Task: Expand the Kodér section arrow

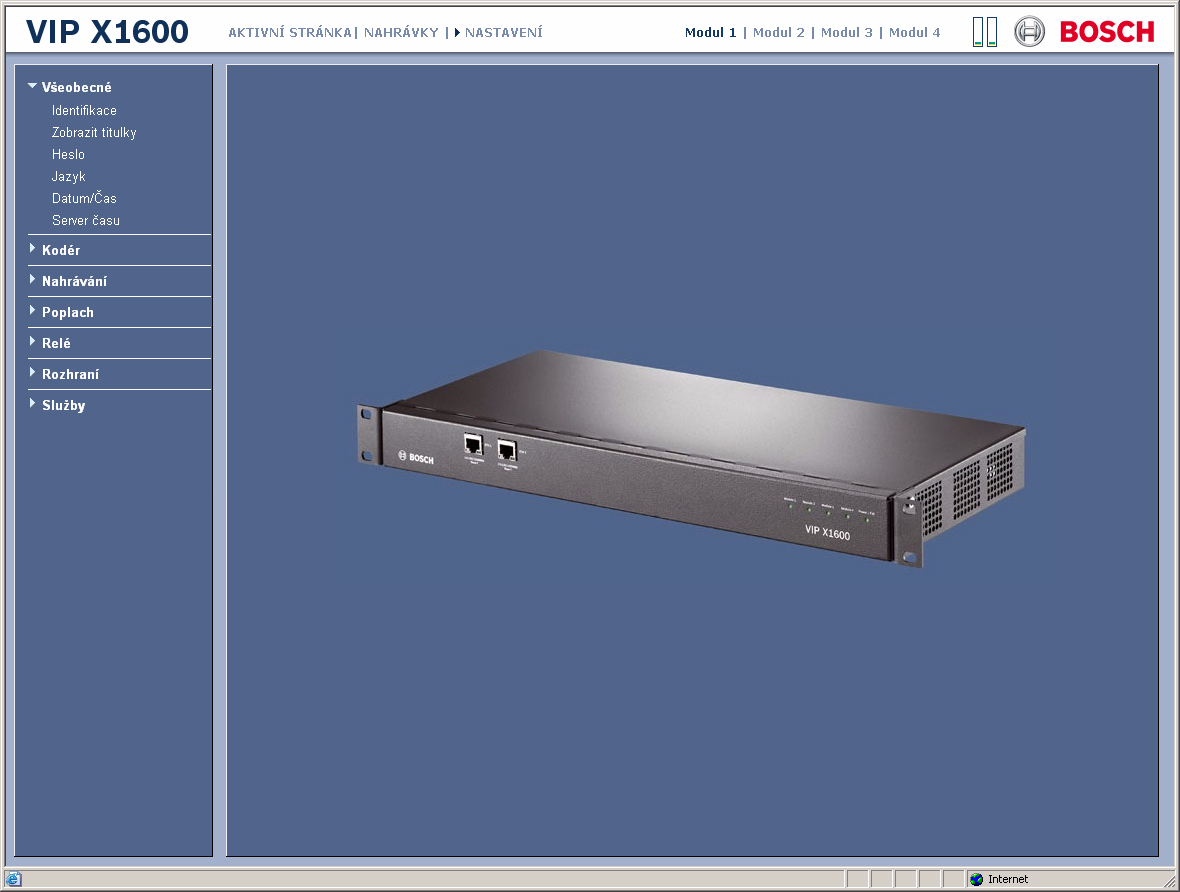Action: tap(32, 248)
